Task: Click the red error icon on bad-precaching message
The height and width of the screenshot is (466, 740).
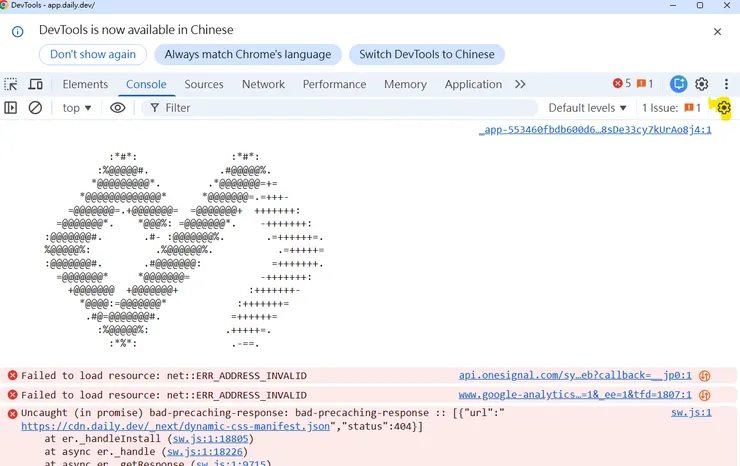Action: [13, 414]
